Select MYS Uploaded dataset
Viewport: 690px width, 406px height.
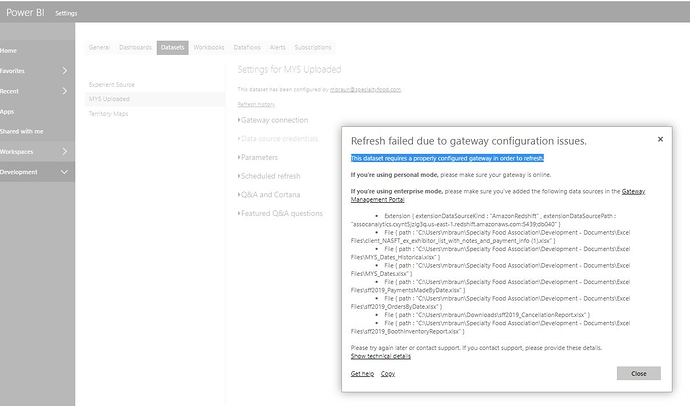(154, 99)
